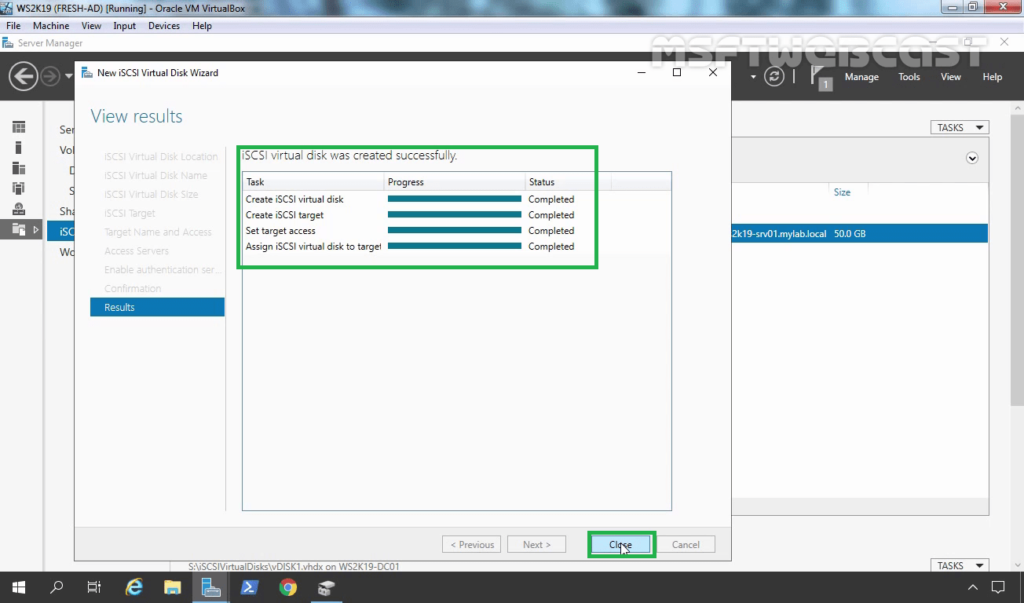Open Action Center notification icon

click(998, 587)
